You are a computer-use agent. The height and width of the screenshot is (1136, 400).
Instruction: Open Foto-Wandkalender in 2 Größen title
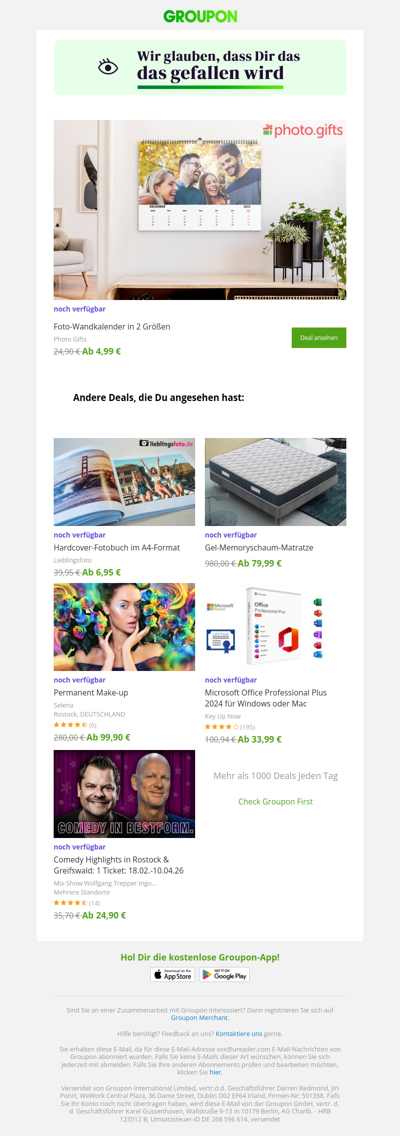point(112,326)
